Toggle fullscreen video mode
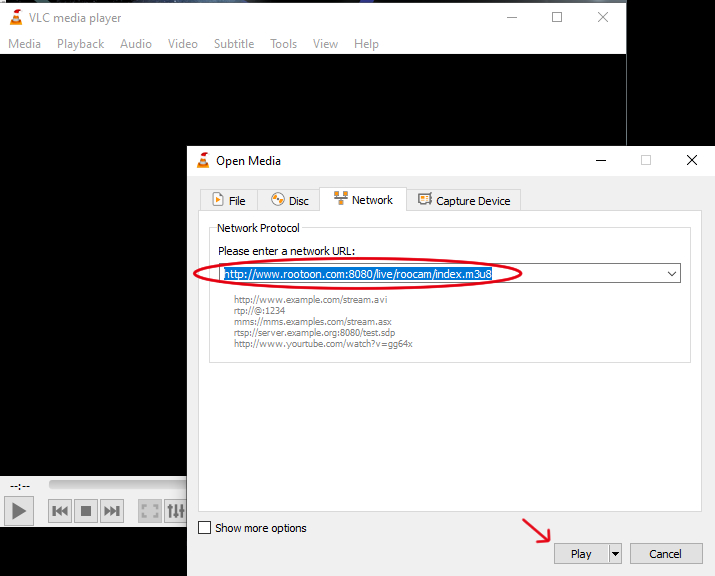This screenshot has width=715, height=576. point(150,511)
